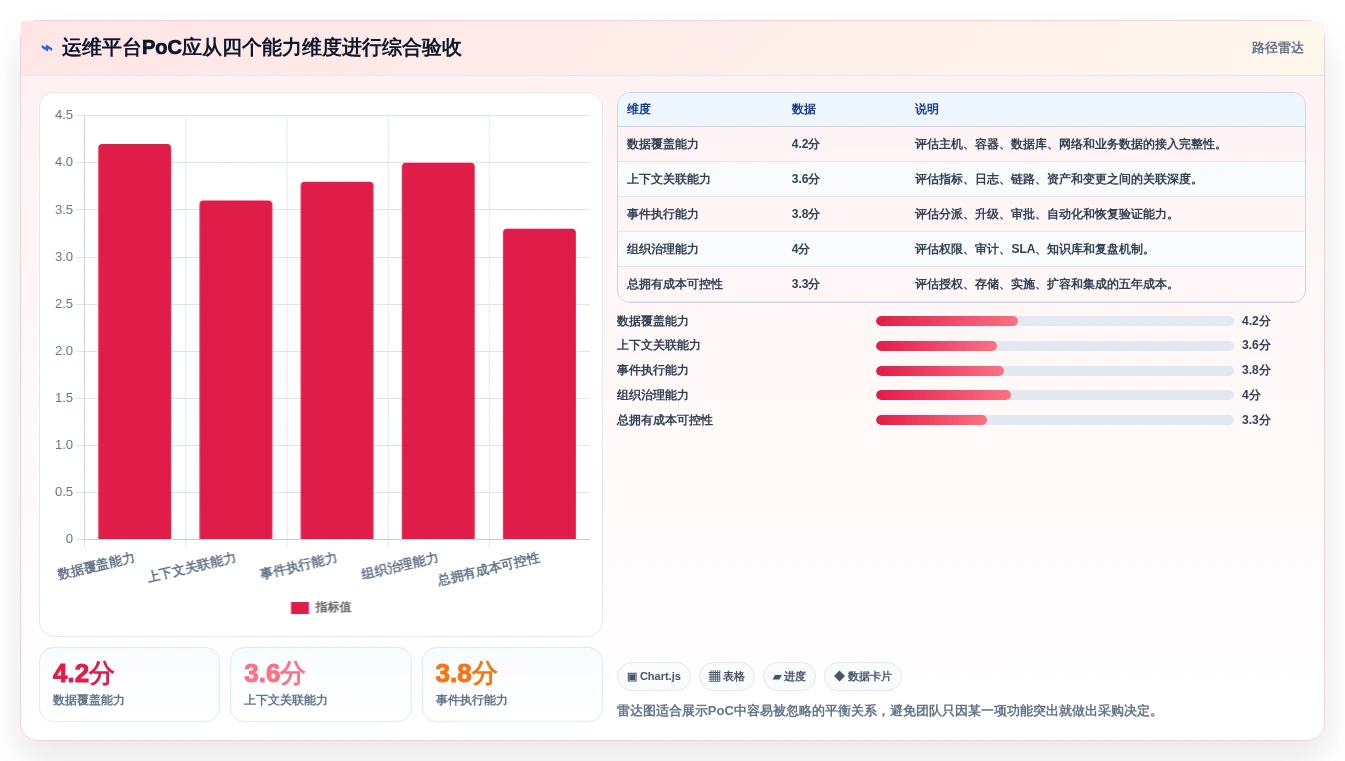
Task: Click the blue lightning icon beside the title
Action: coord(47,48)
